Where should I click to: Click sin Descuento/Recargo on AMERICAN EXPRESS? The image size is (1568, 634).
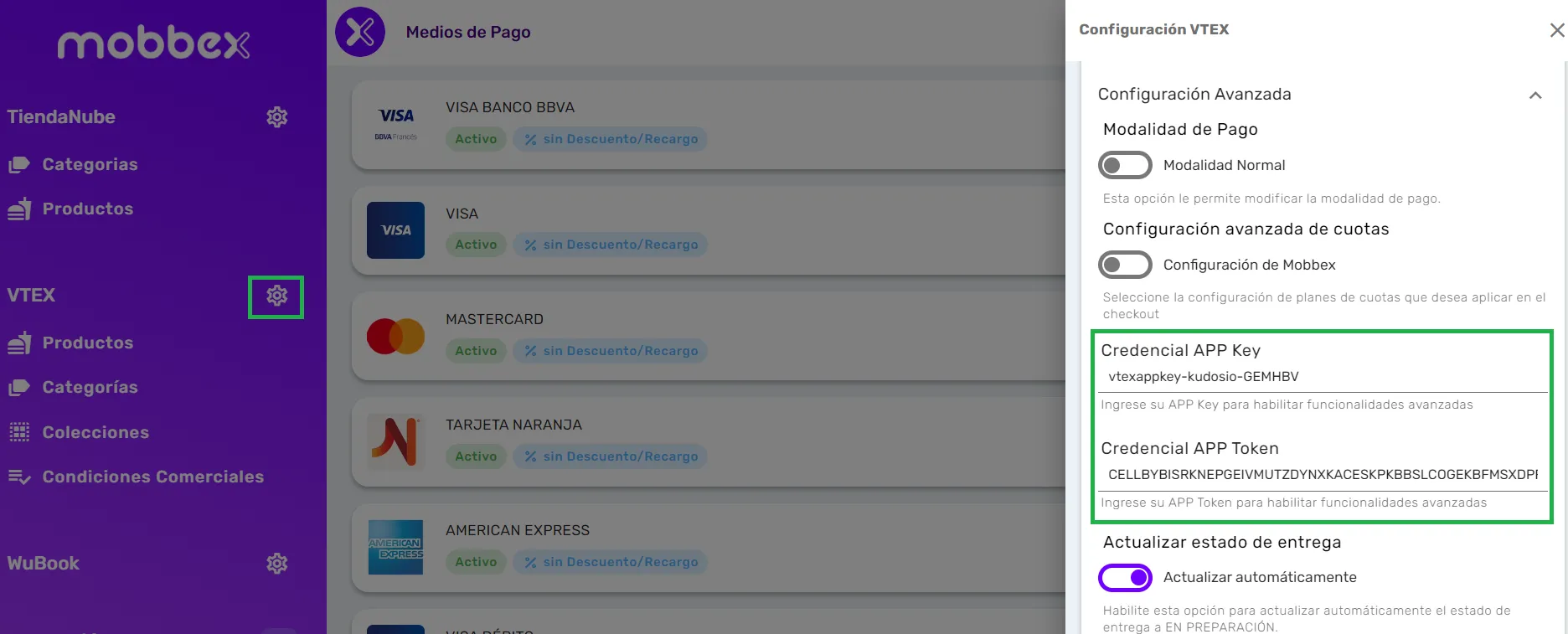(x=611, y=562)
